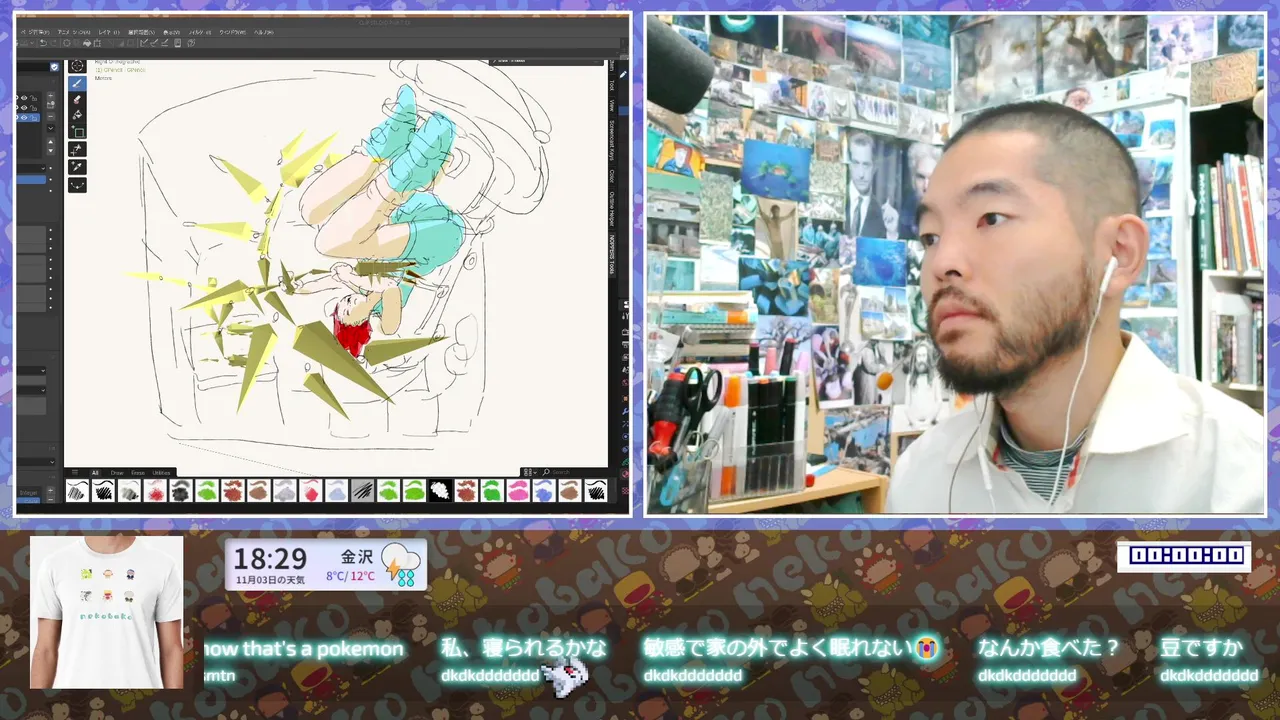Pick the first pencil hatch brush thumbnail

coord(77,490)
